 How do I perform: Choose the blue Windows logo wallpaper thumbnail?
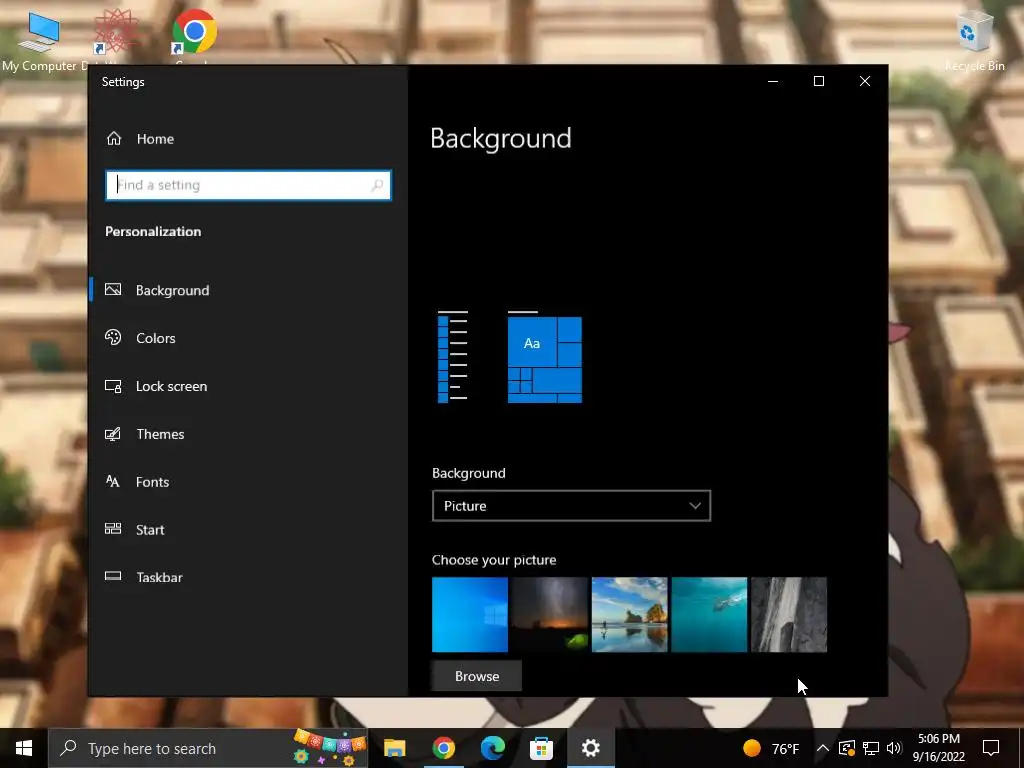pyautogui.click(x=470, y=615)
